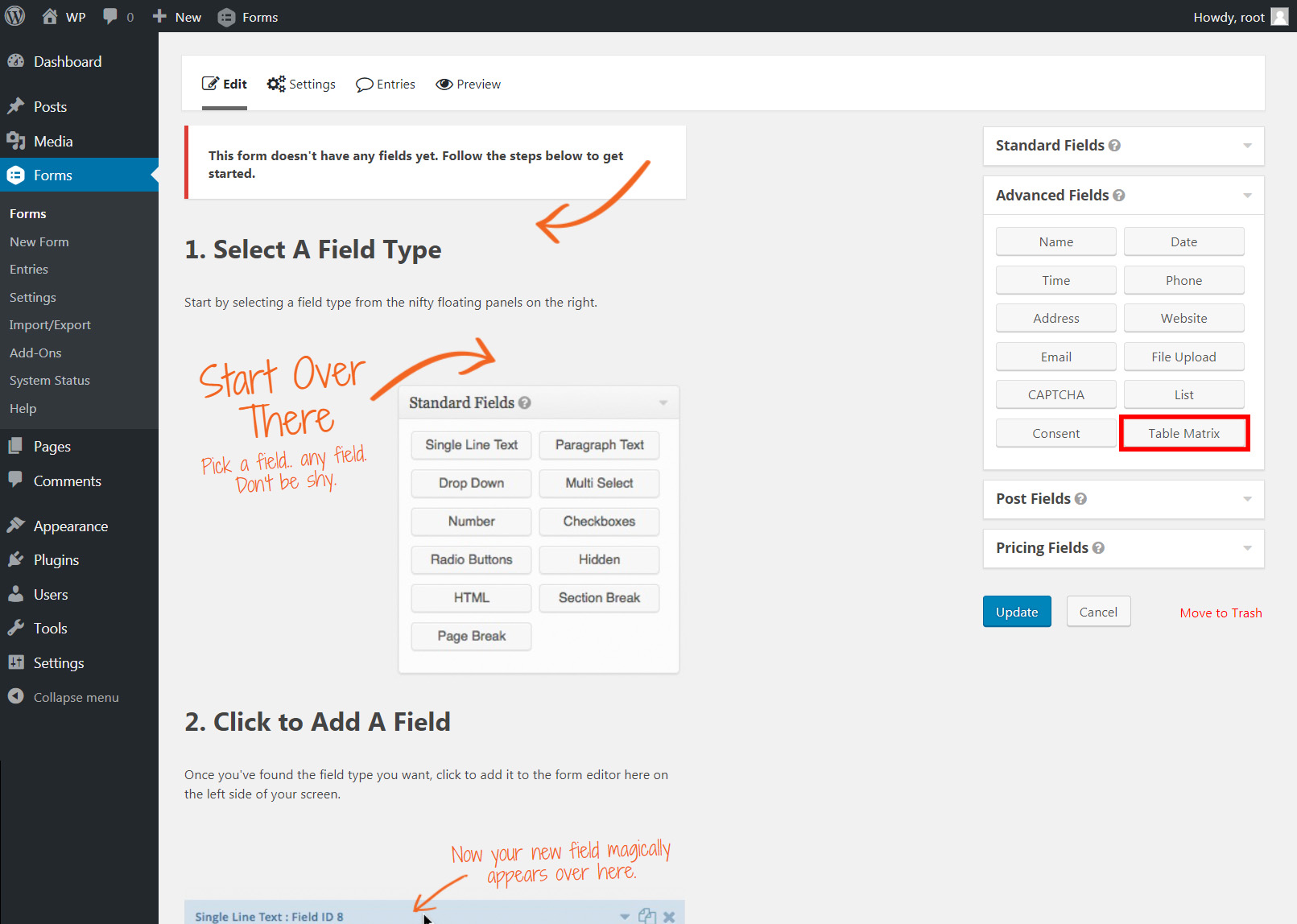1297x924 pixels.
Task: Click the Posts pushpin icon
Action: pos(16,106)
